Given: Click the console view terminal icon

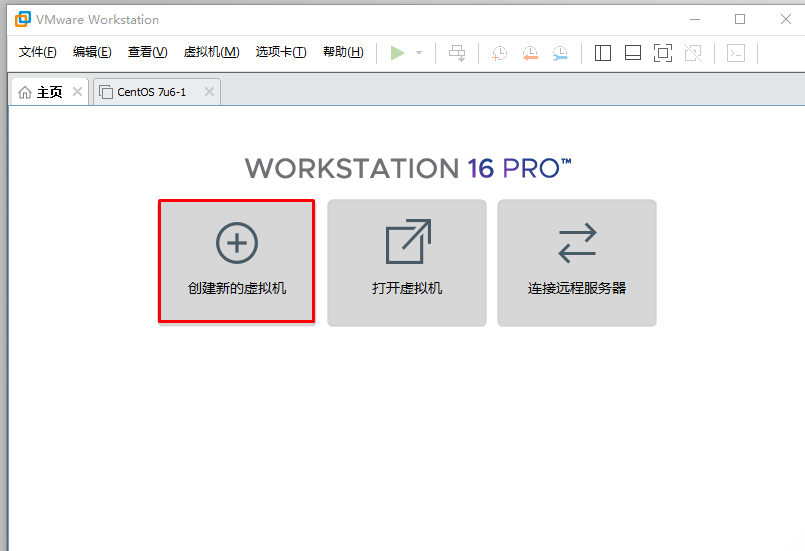Looking at the screenshot, I should tap(736, 53).
